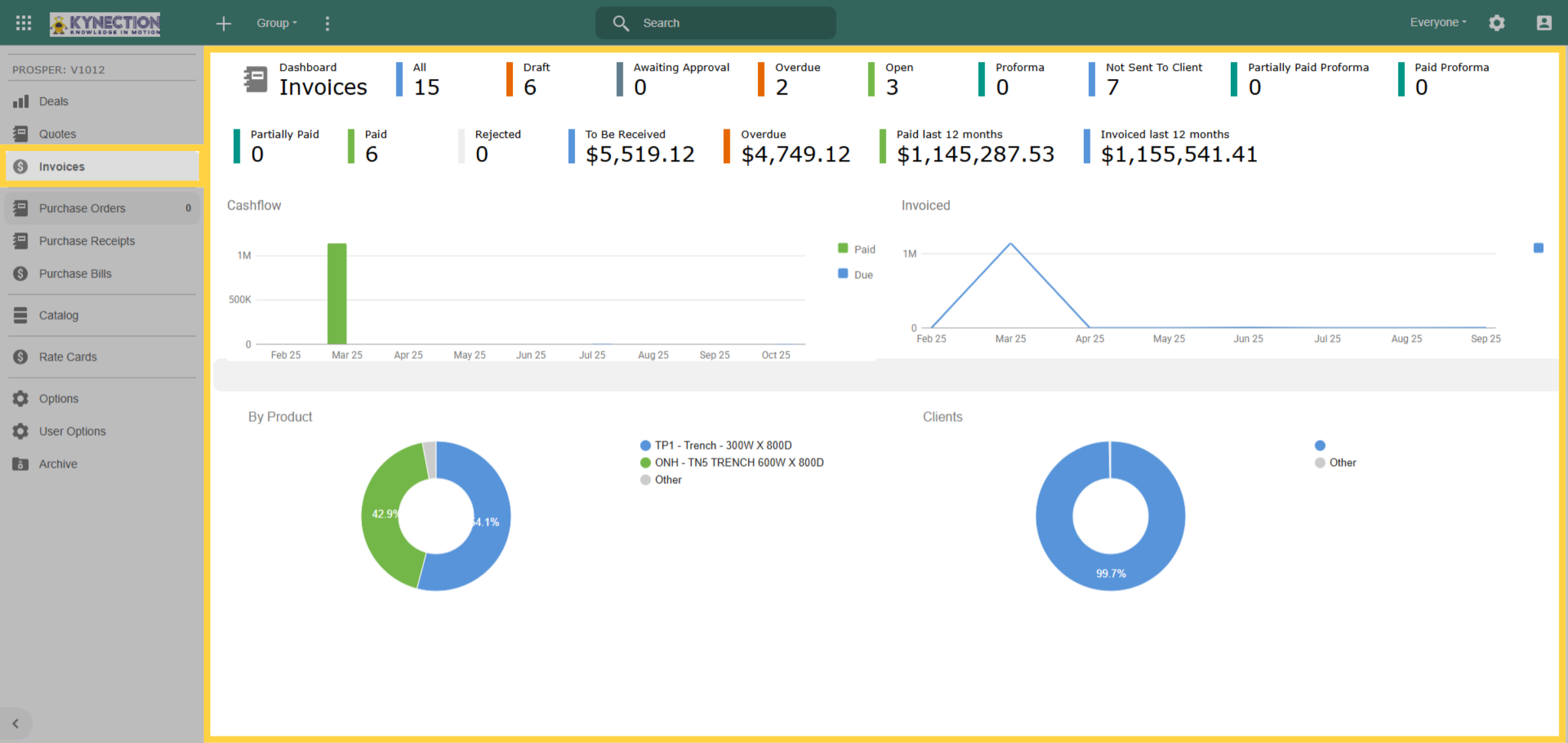Screen dimensions: 1568x743
Task: Open the user account profile icon
Action: [x=1544, y=23]
